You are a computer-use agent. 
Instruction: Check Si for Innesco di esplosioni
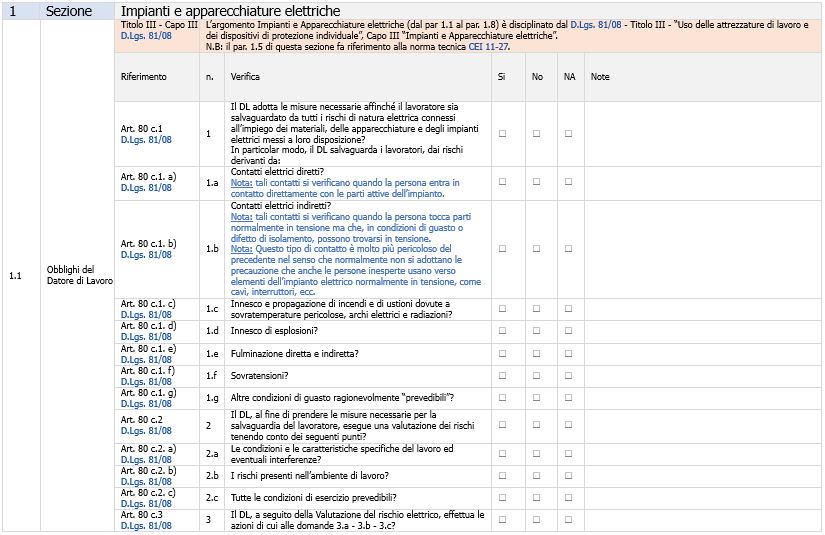coord(502,331)
